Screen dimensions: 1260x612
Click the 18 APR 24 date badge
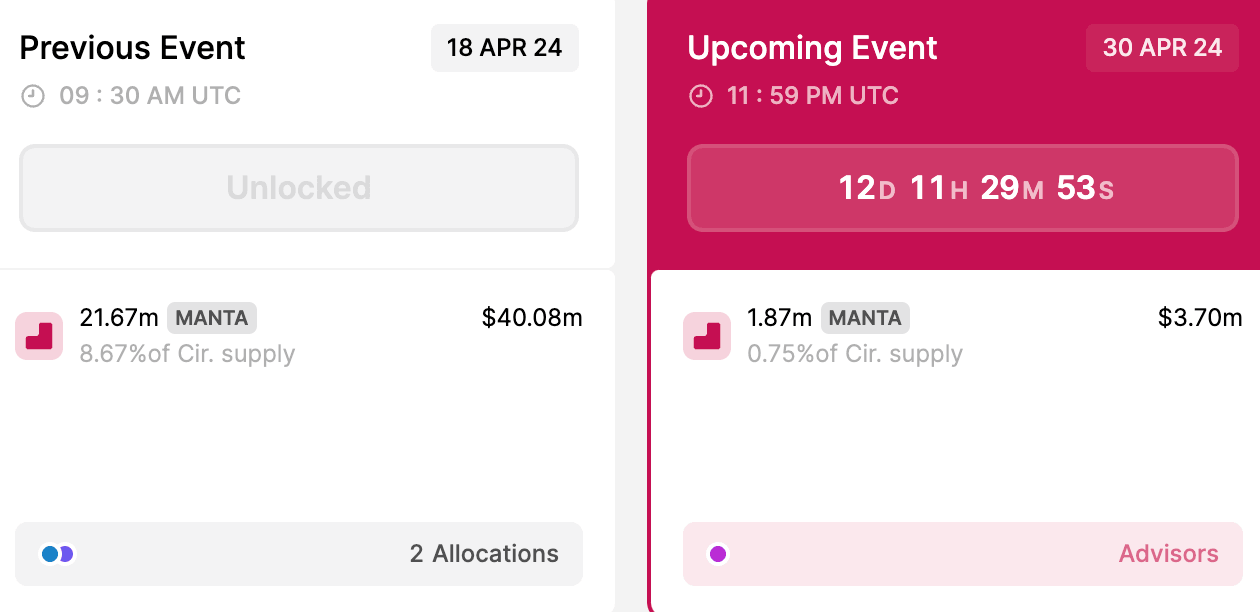click(x=504, y=48)
